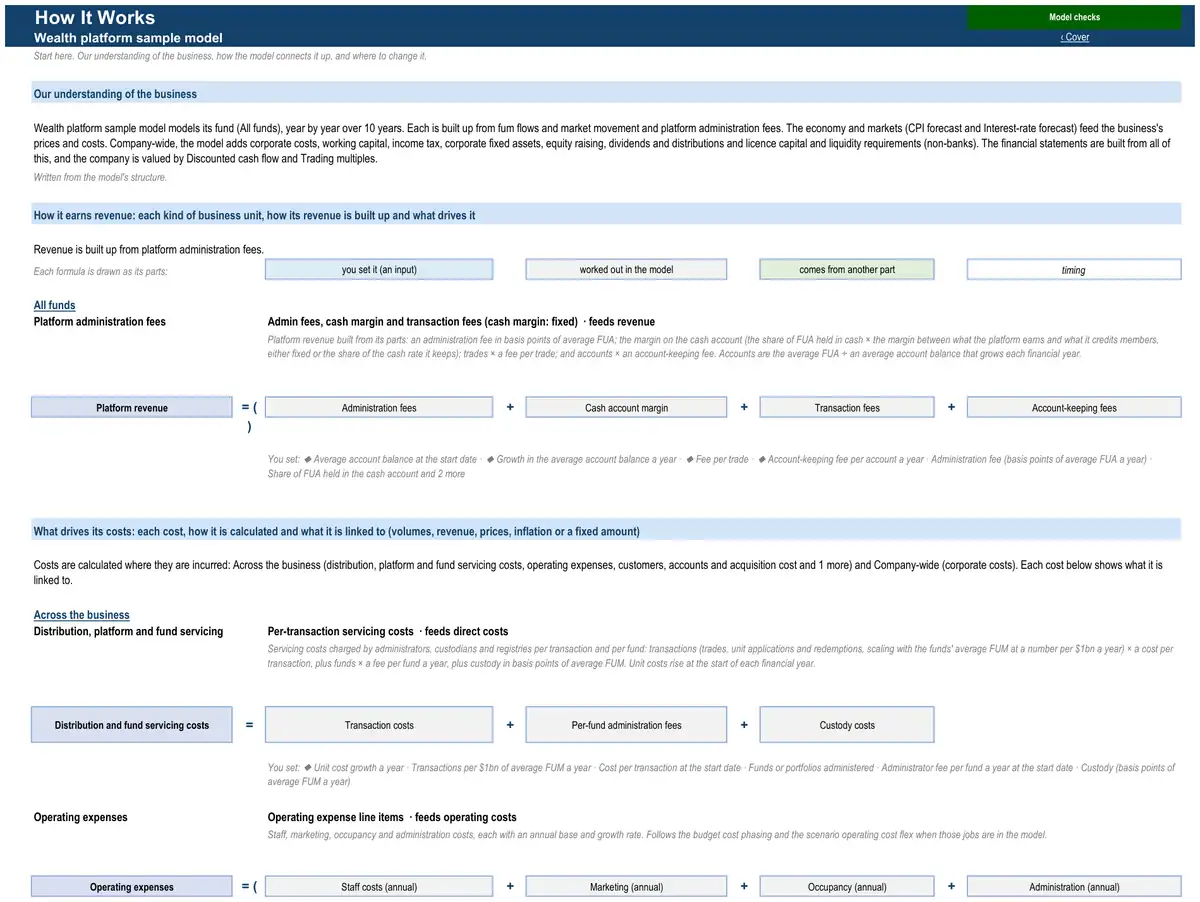The image size is (1200, 902).
Task: Click the Per-fund administration fees box
Action: point(626,725)
